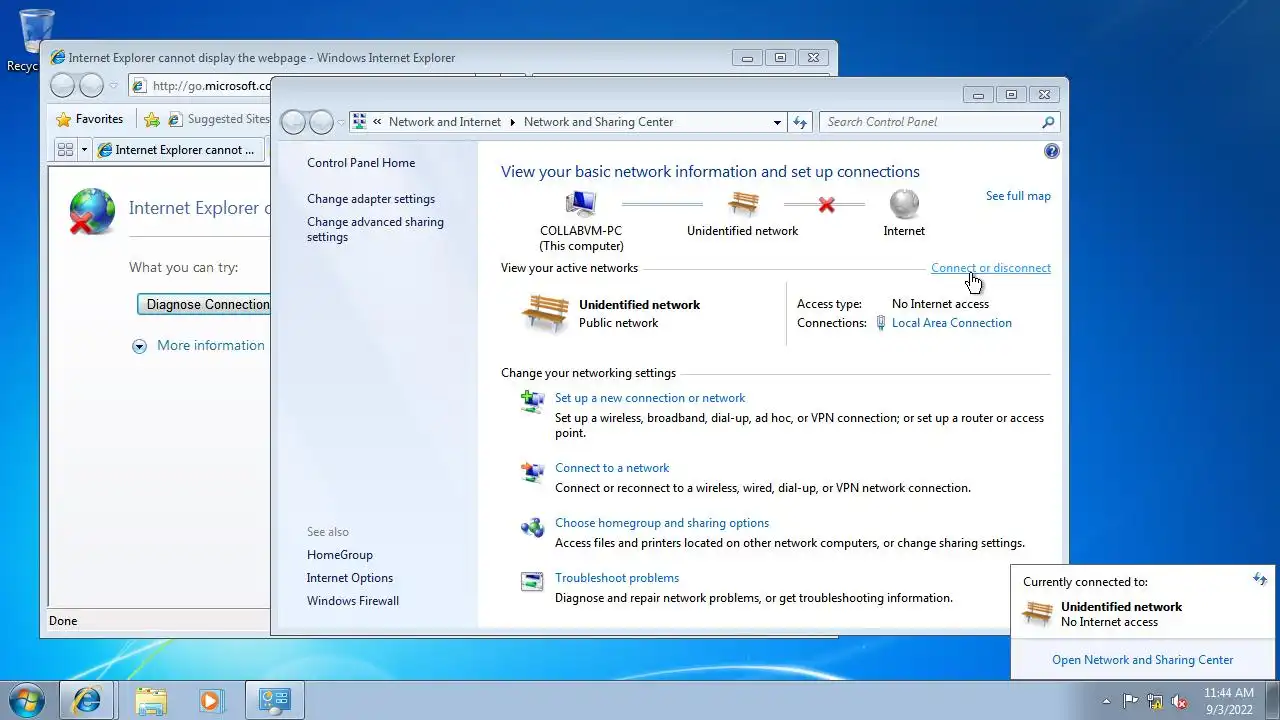This screenshot has height=720, width=1280.
Task: Open Change advanced sharing settings
Action: (375, 229)
